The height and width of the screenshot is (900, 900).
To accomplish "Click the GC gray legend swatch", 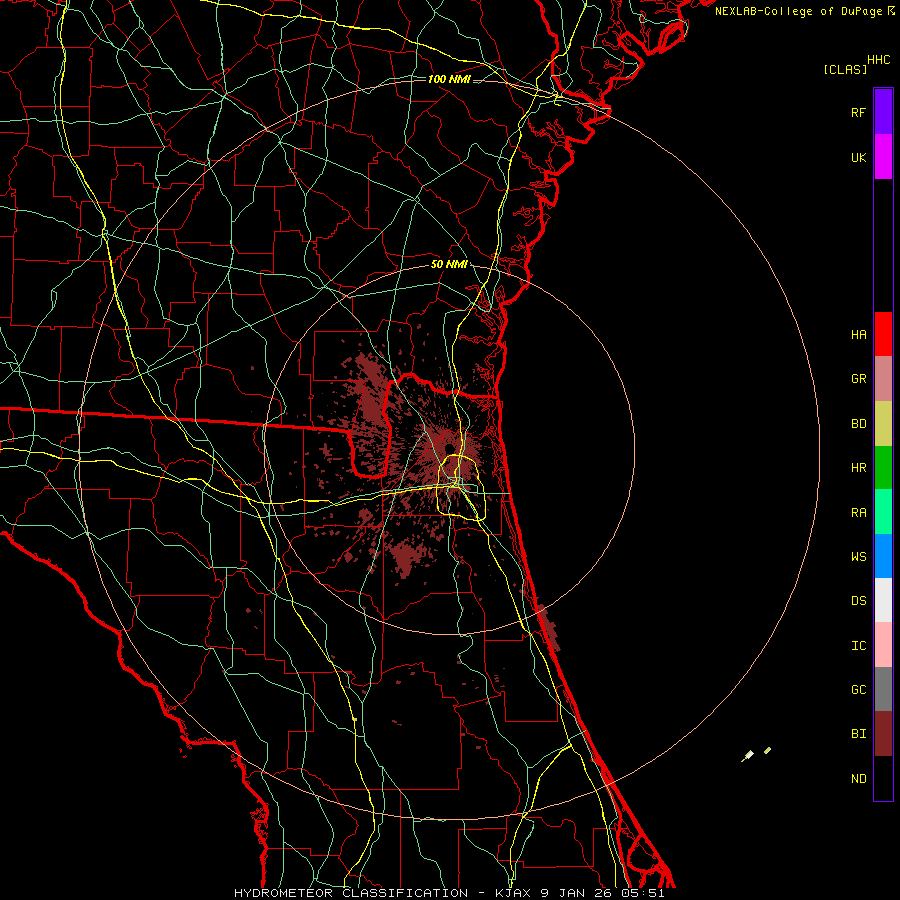I will [x=883, y=689].
